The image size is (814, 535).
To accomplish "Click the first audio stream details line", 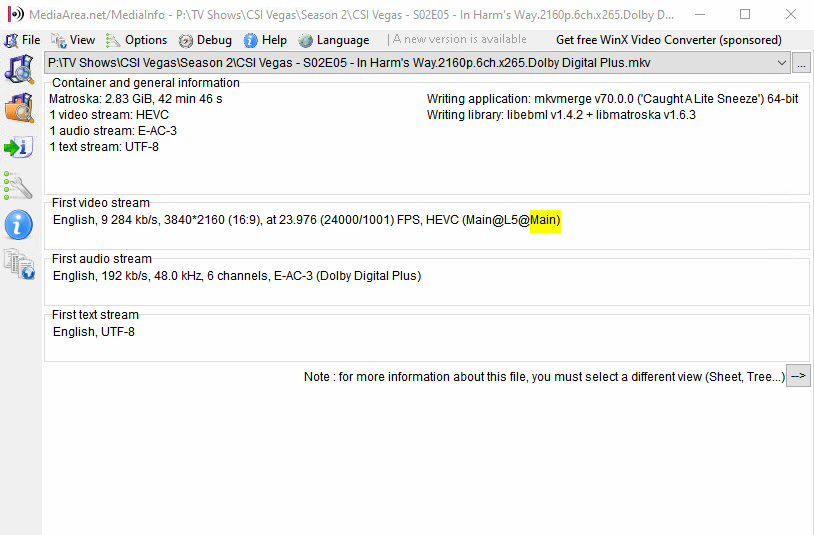I will [237, 276].
